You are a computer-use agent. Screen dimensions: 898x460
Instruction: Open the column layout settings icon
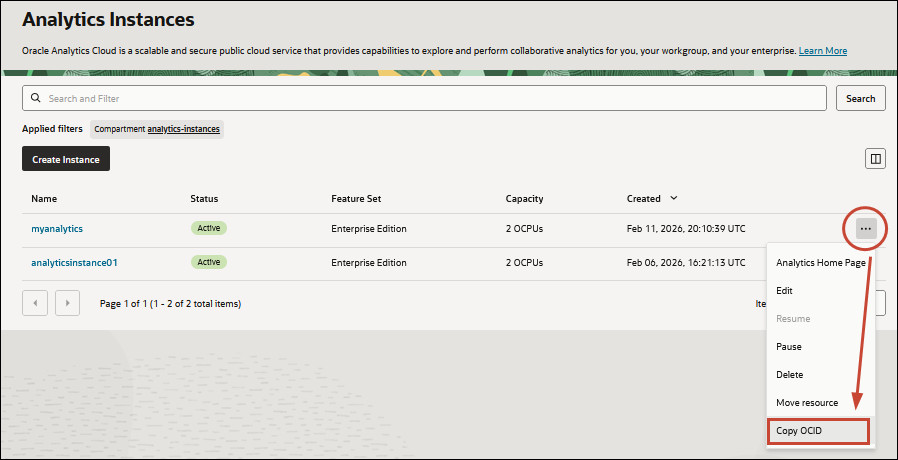click(875, 158)
